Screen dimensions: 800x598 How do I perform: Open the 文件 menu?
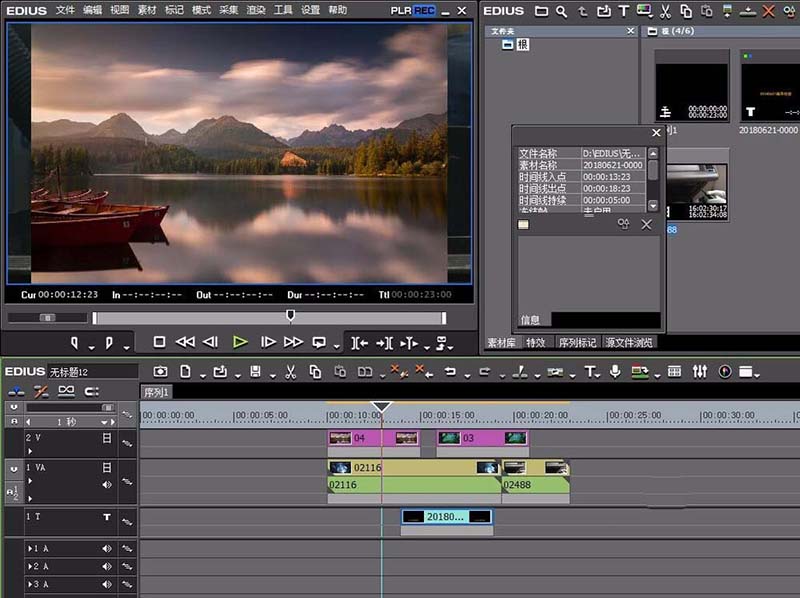pyautogui.click(x=65, y=10)
